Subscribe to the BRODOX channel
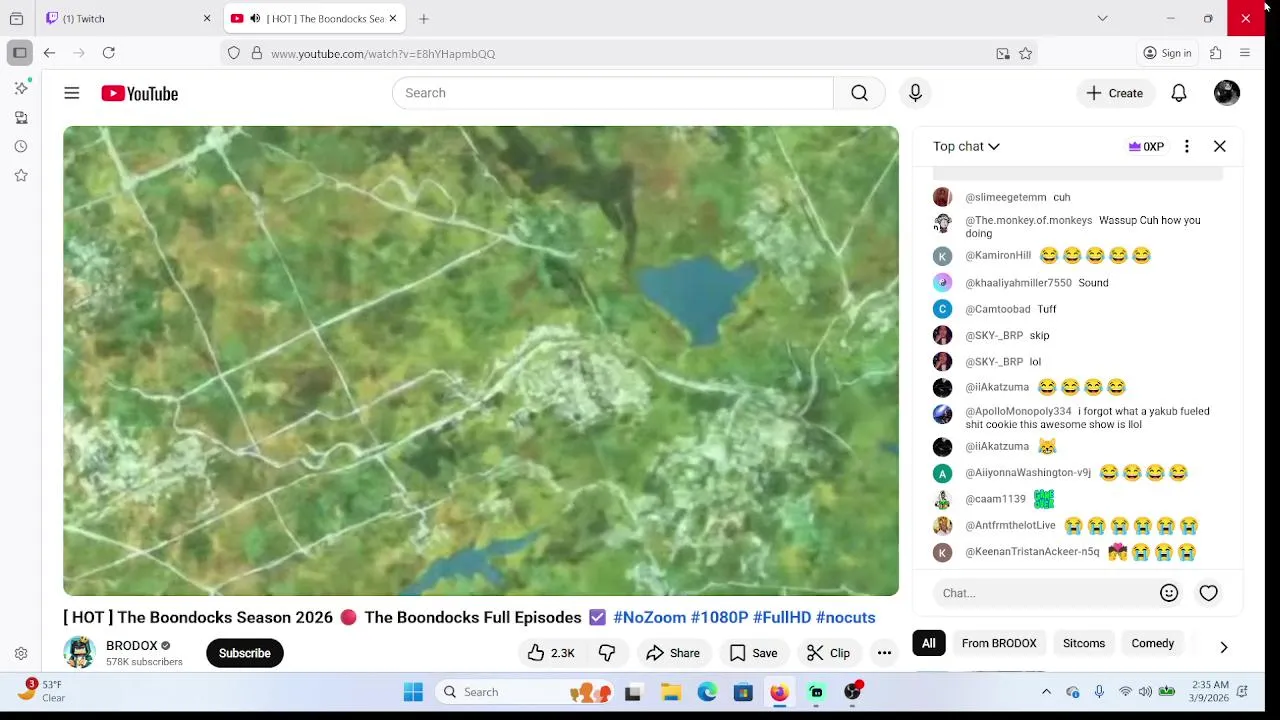Viewport: 1280px width, 720px height. click(245, 653)
